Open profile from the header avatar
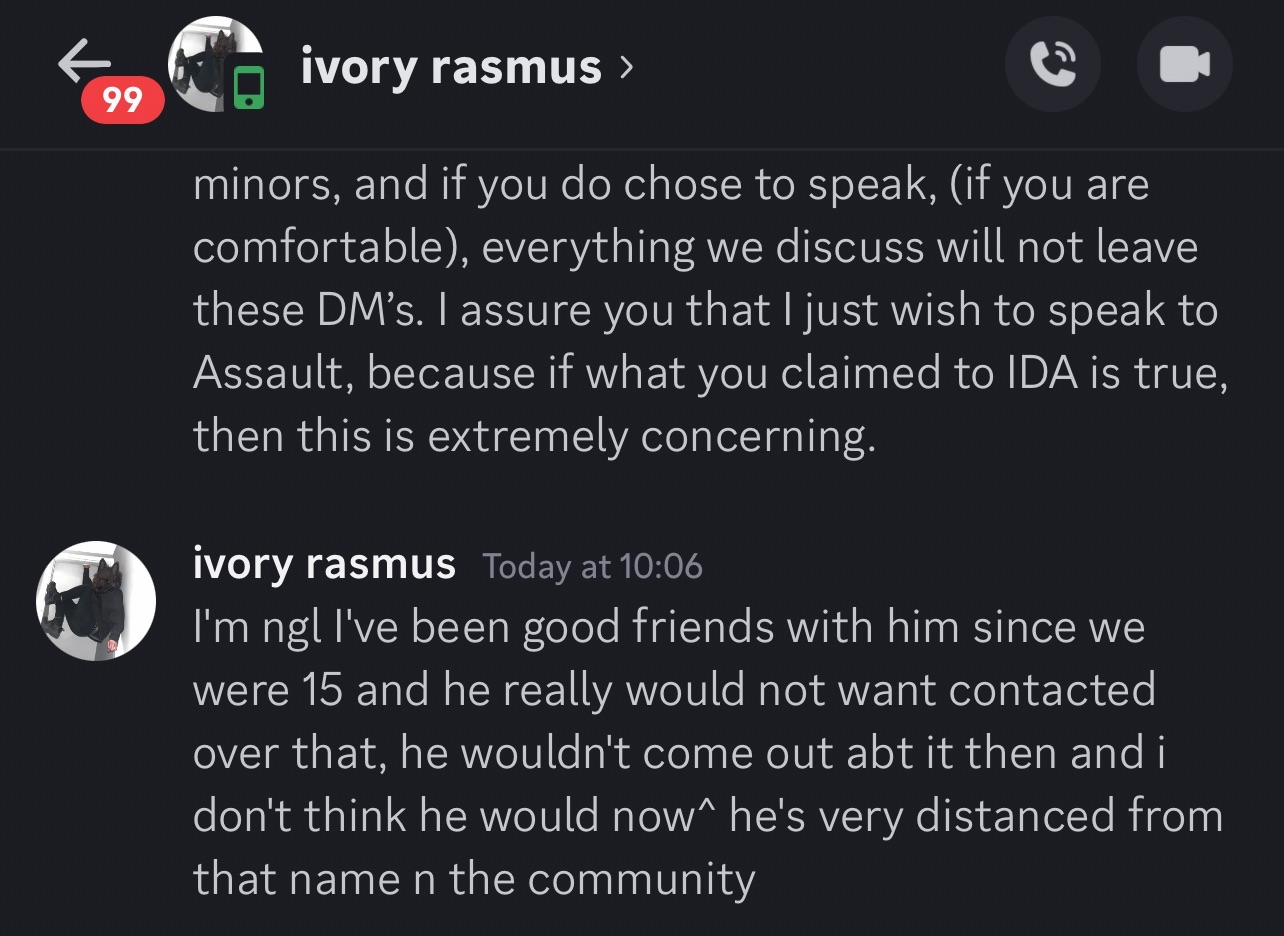Viewport: 1284px width, 936px height. tap(213, 62)
